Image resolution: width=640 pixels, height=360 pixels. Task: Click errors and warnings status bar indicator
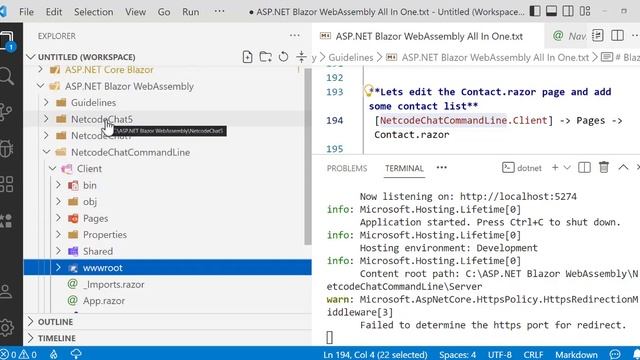19,354
